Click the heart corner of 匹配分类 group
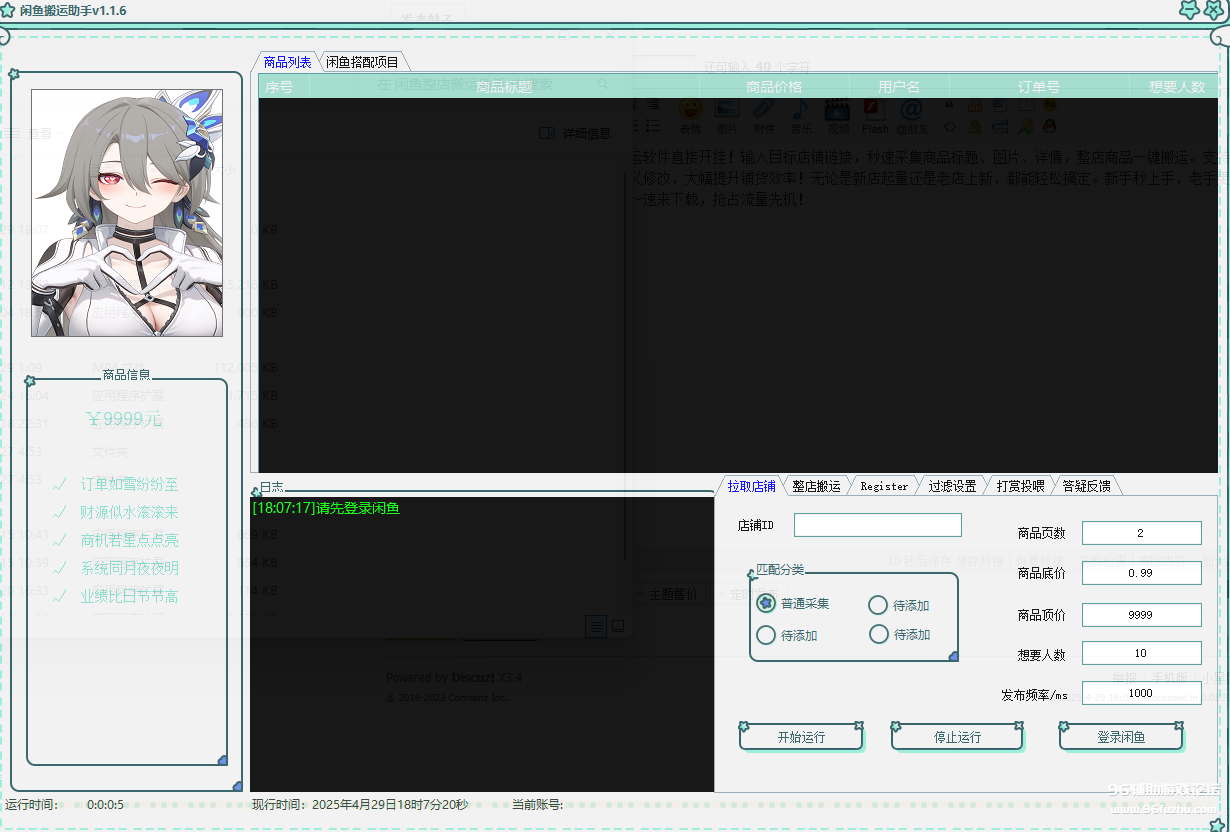This screenshot has height=832, width=1230. coord(953,656)
